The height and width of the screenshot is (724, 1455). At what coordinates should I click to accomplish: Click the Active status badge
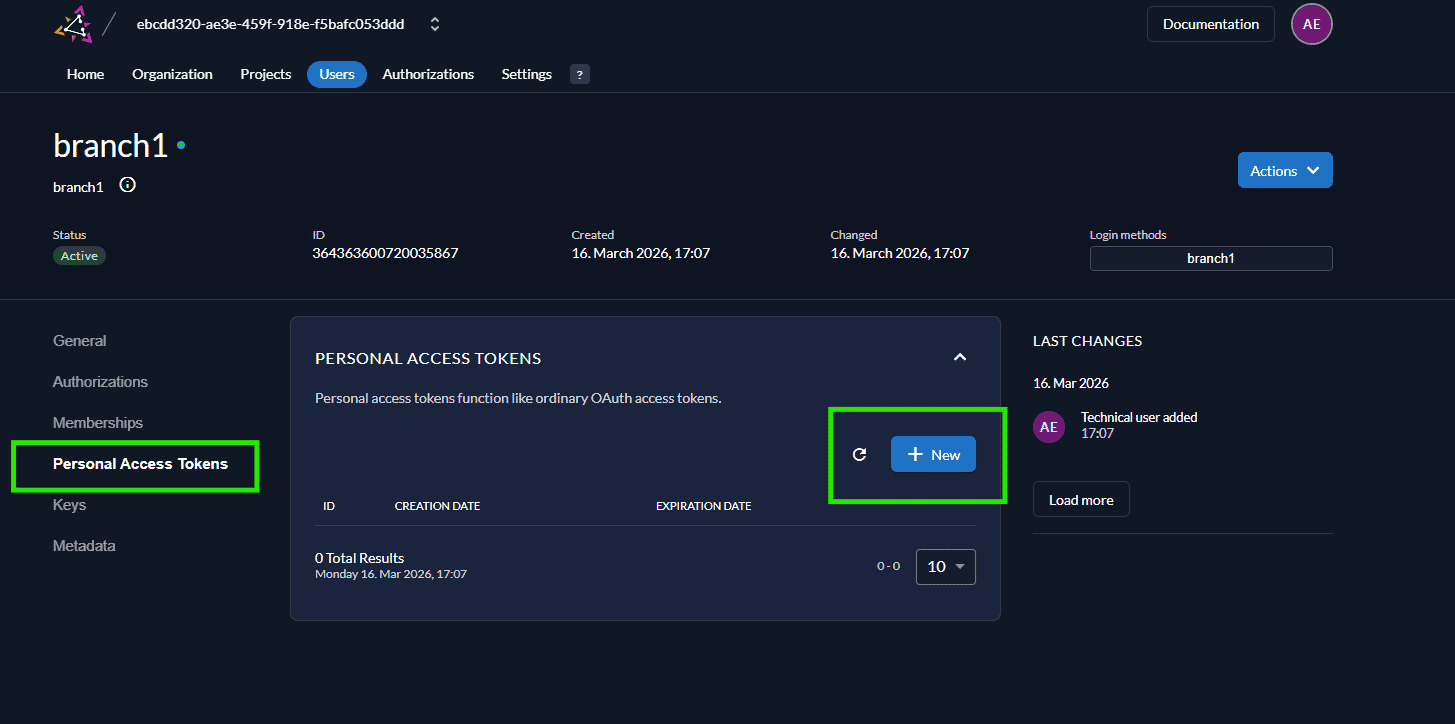point(79,255)
